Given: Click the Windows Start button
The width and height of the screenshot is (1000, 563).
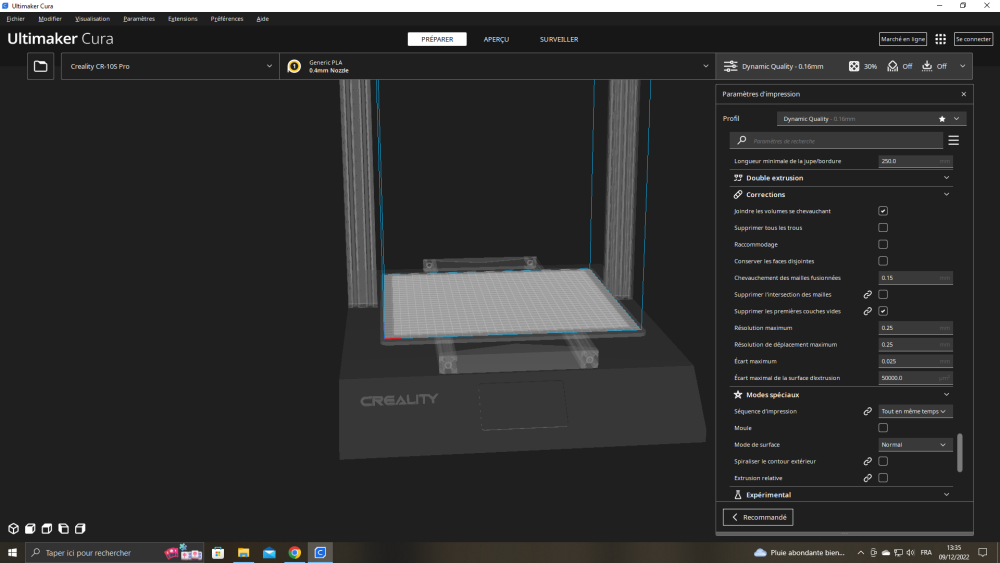Looking at the screenshot, I should click(12, 553).
